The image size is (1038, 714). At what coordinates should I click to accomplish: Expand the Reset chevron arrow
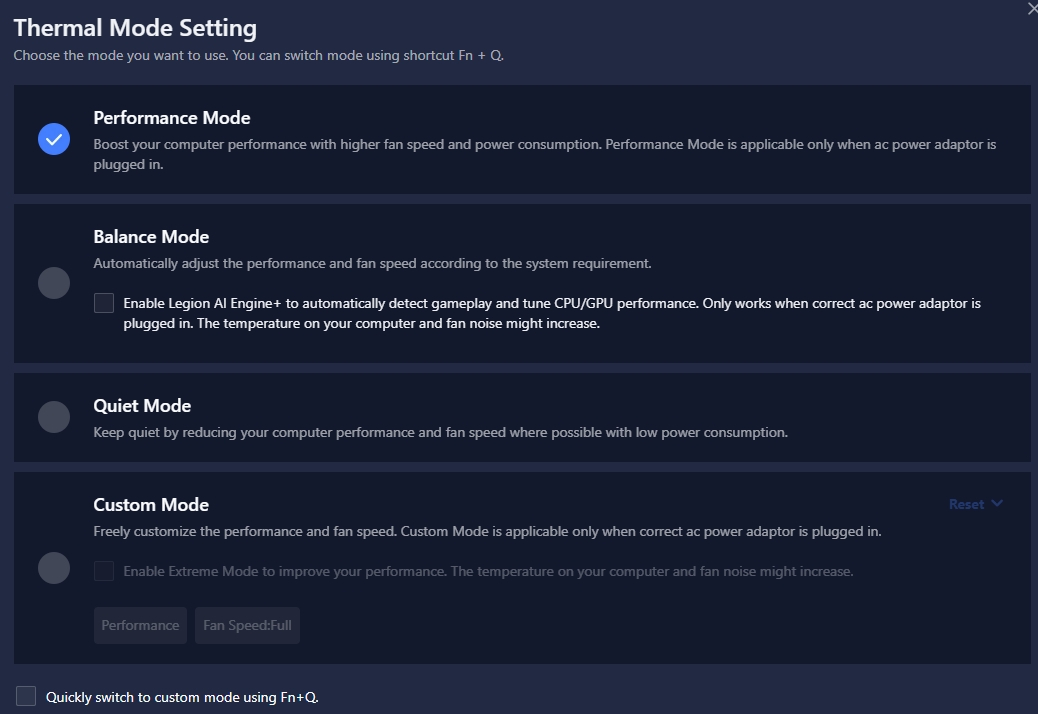click(997, 504)
